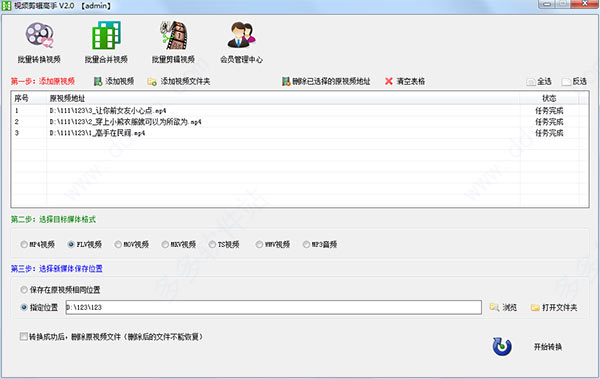The image size is (600, 379).
Task: Click the red X 清空表格 icon
Action: [389, 81]
